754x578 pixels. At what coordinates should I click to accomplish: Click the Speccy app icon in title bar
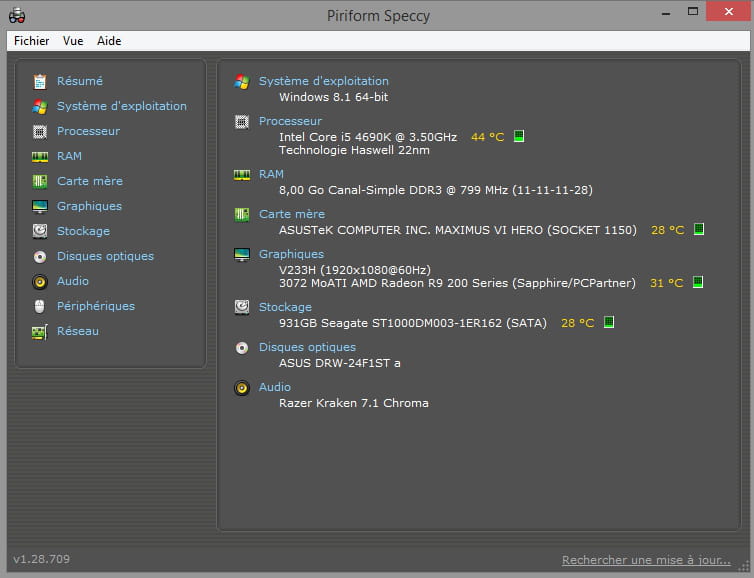coord(17,15)
